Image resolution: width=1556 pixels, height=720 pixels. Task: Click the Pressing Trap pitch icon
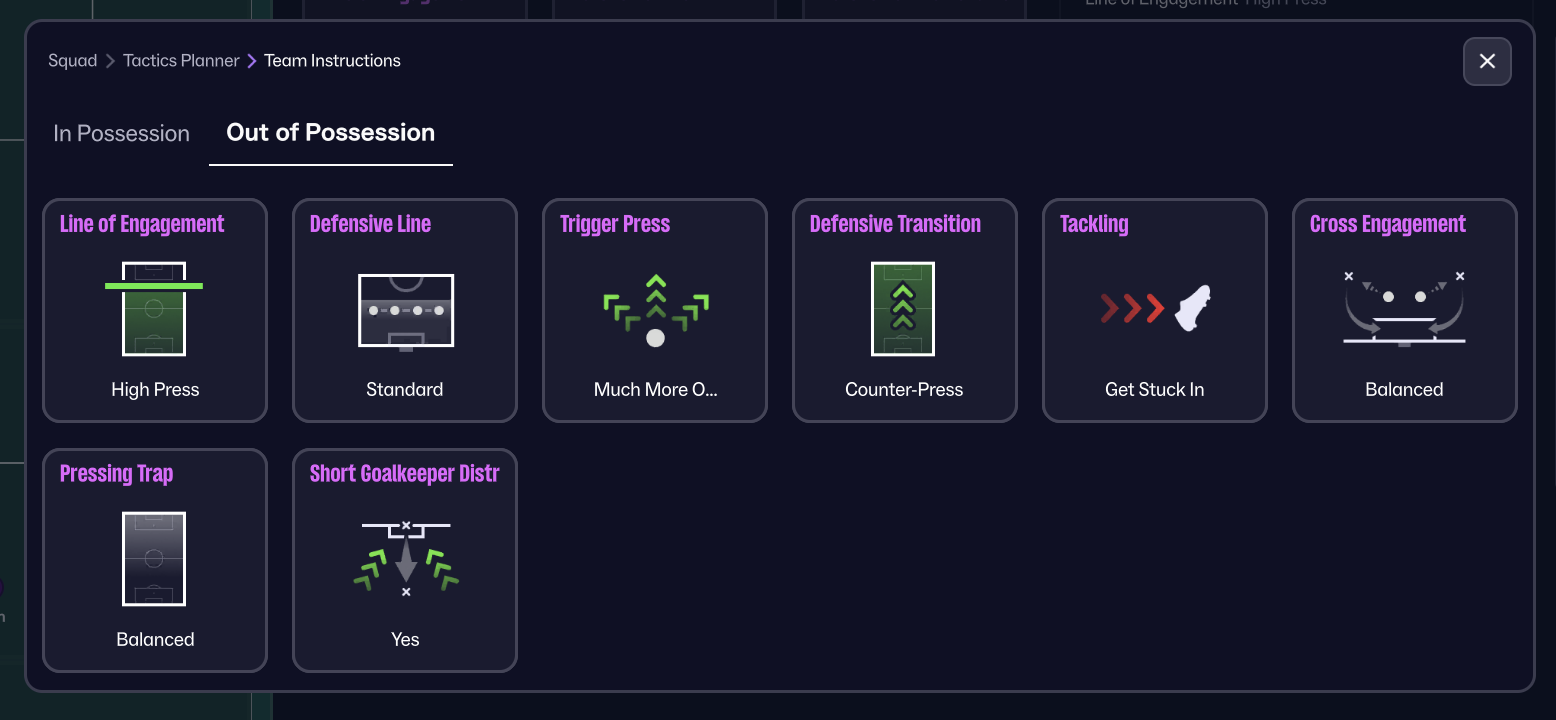point(154,558)
